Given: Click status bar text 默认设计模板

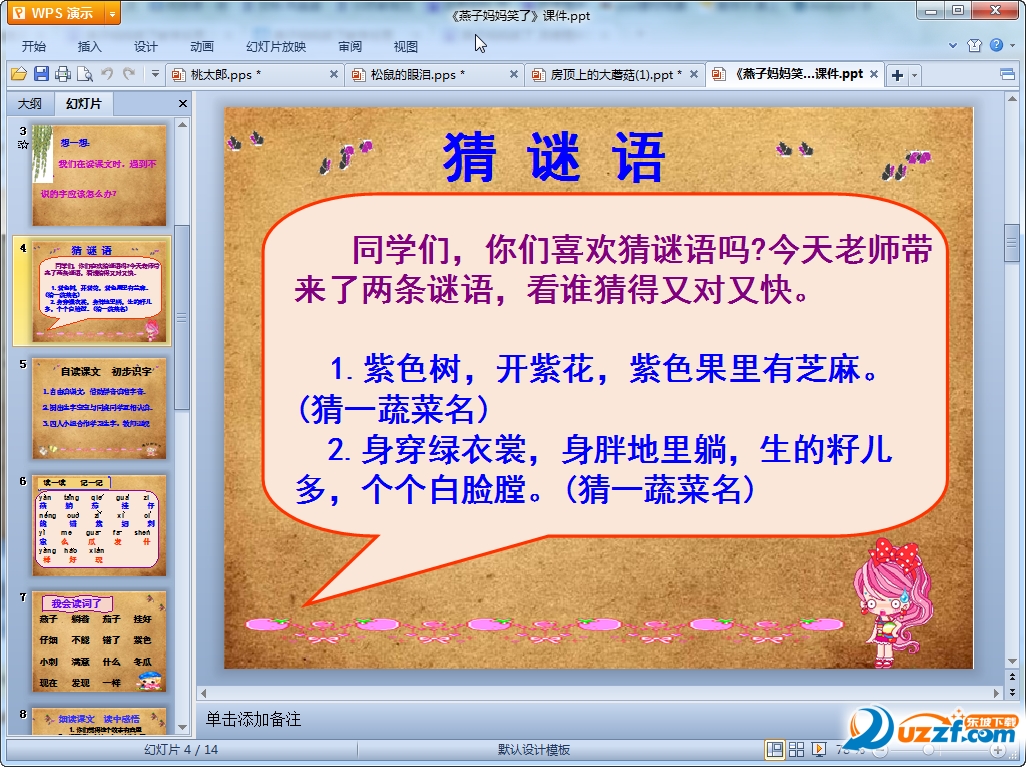Looking at the screenshot, I should tap(533, 749).
